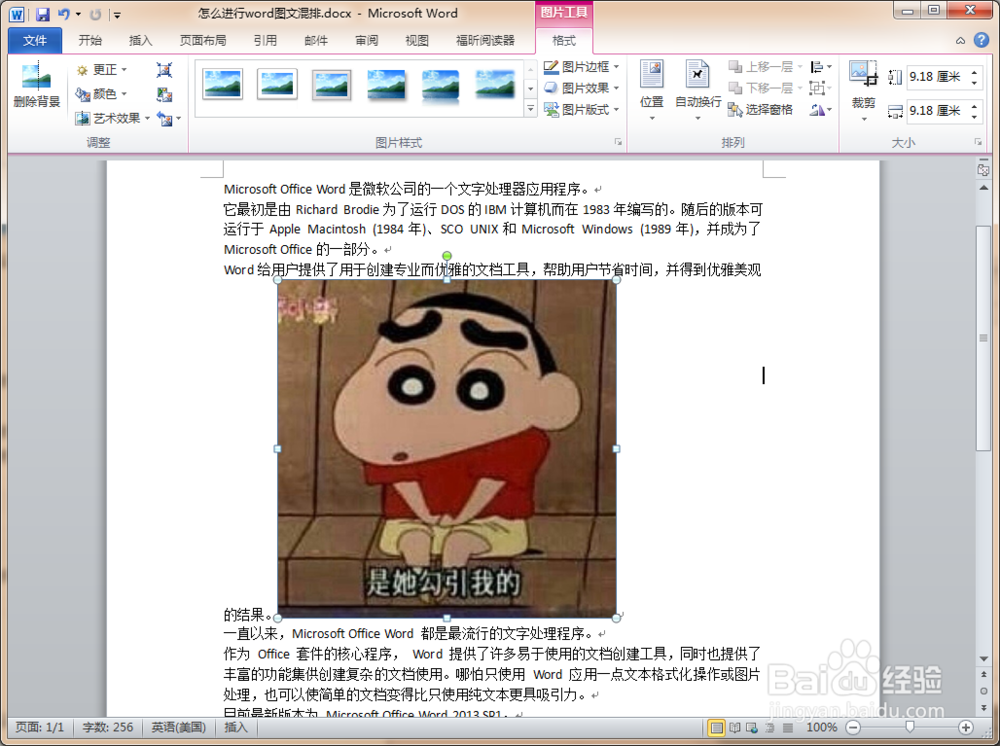The height and width of the screenshot is (746, 1000).
Task: Click the Reset Picture icon
Action: coord(165,119)
